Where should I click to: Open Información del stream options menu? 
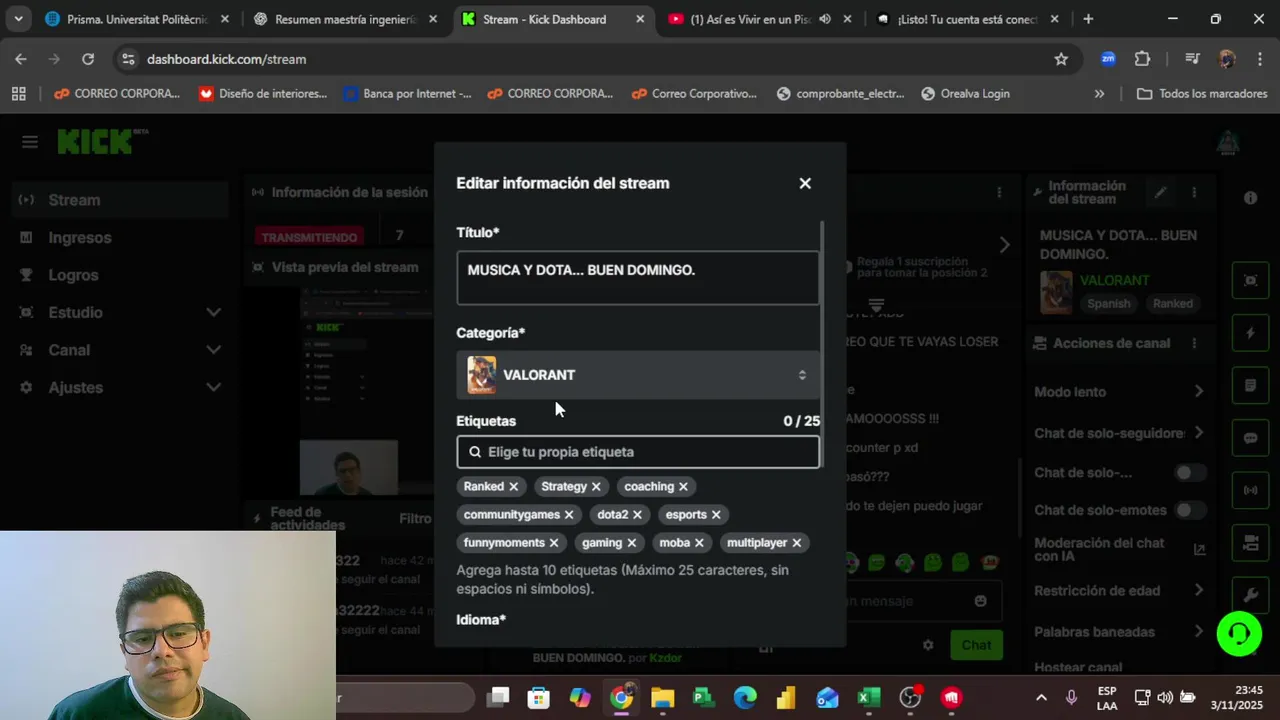click(1194, 192)
